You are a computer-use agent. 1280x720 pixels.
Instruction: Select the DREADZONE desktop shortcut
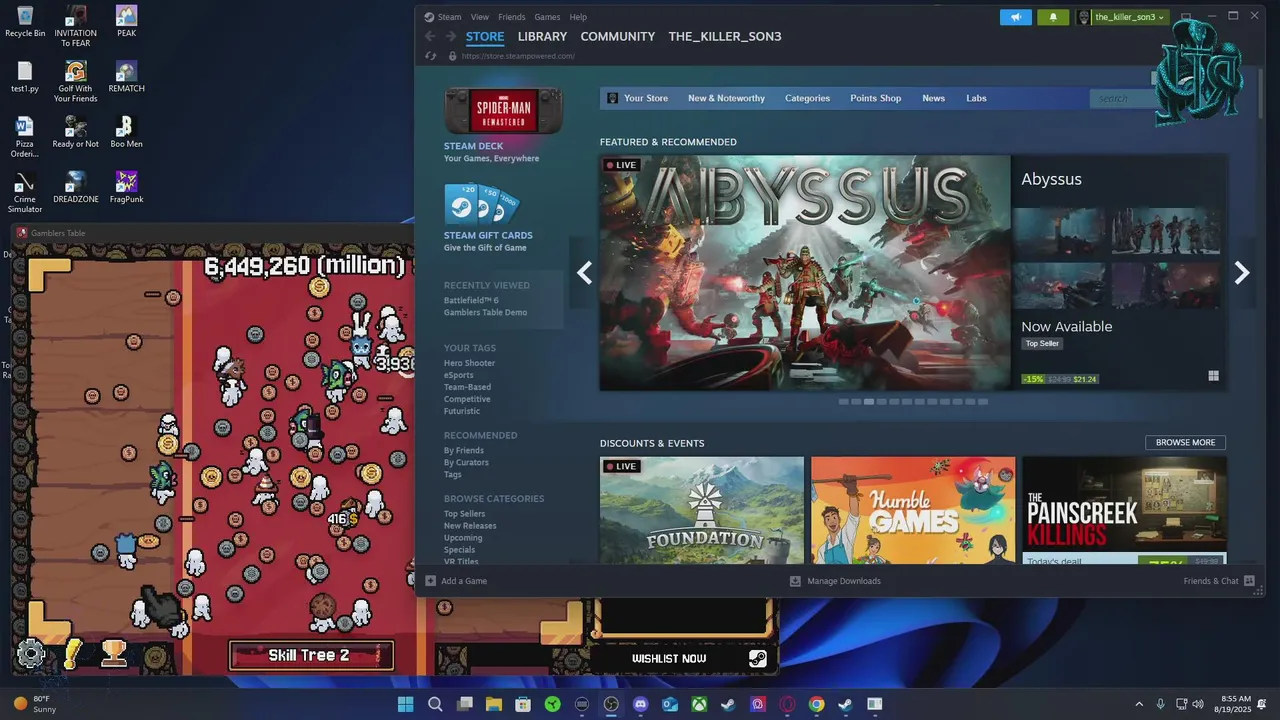point(76,187)
